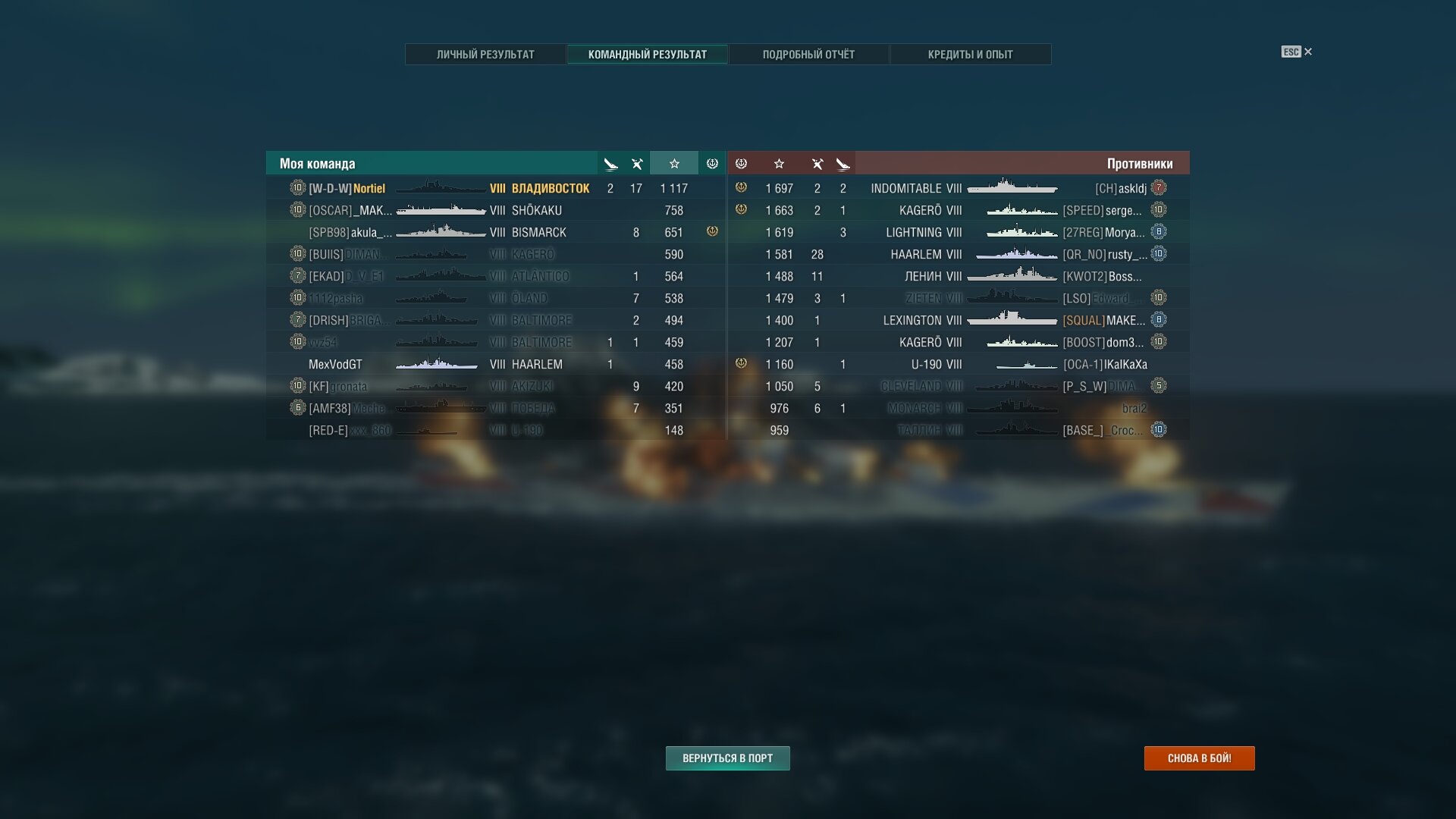
Task: Open the Личный результат tab
Action: [x=485, y=55]
